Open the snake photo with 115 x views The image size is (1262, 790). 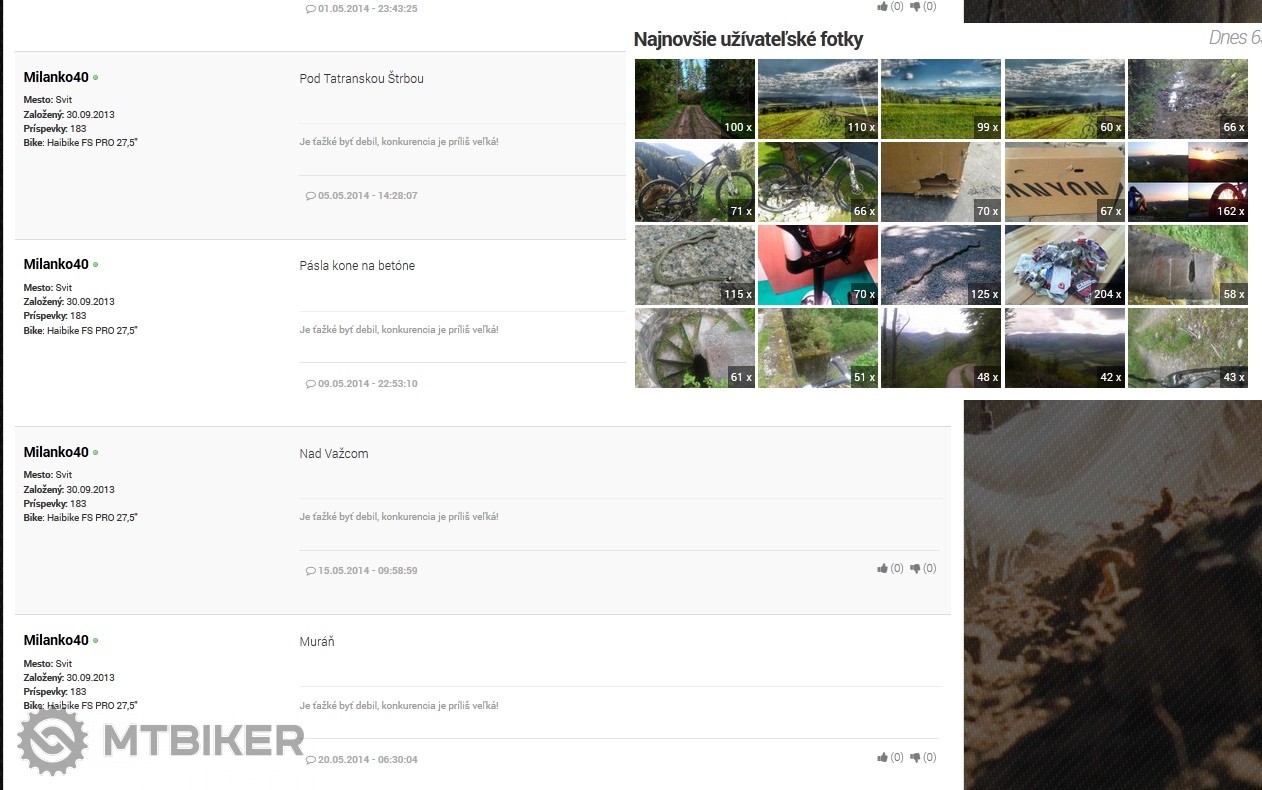[x=695, y=265]
